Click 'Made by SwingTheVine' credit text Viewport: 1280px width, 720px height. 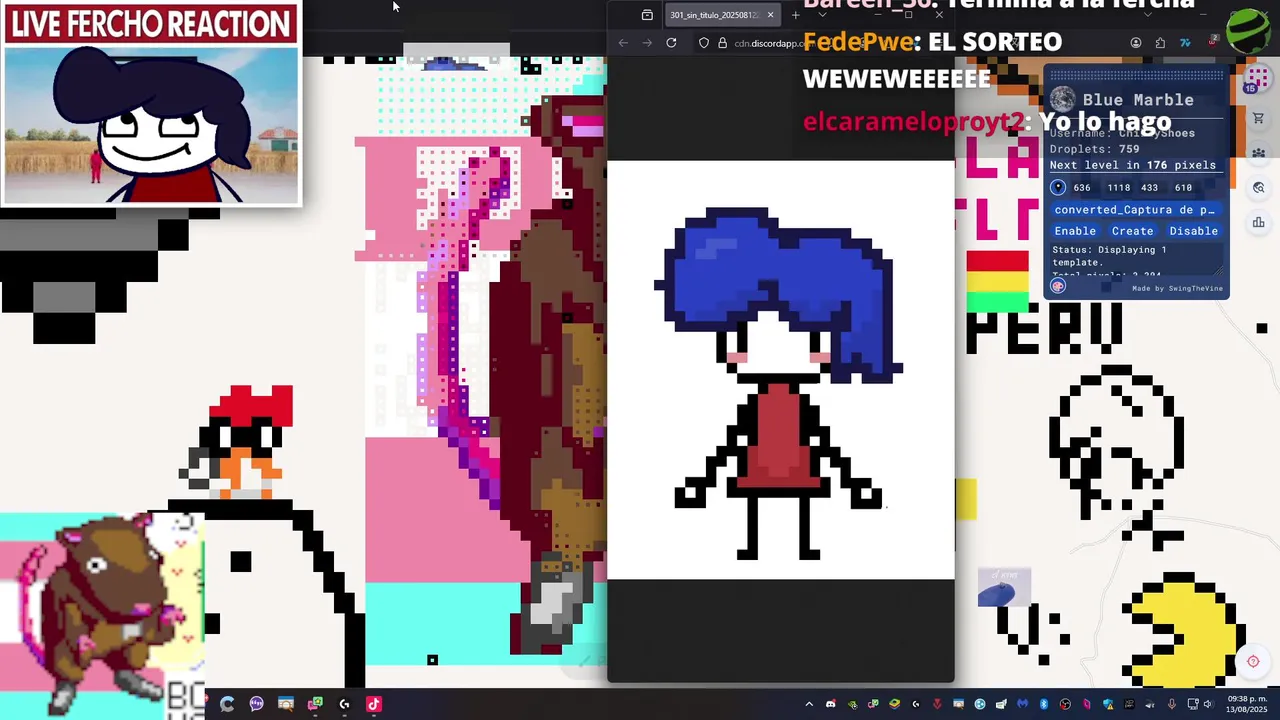coord(1177,289)
